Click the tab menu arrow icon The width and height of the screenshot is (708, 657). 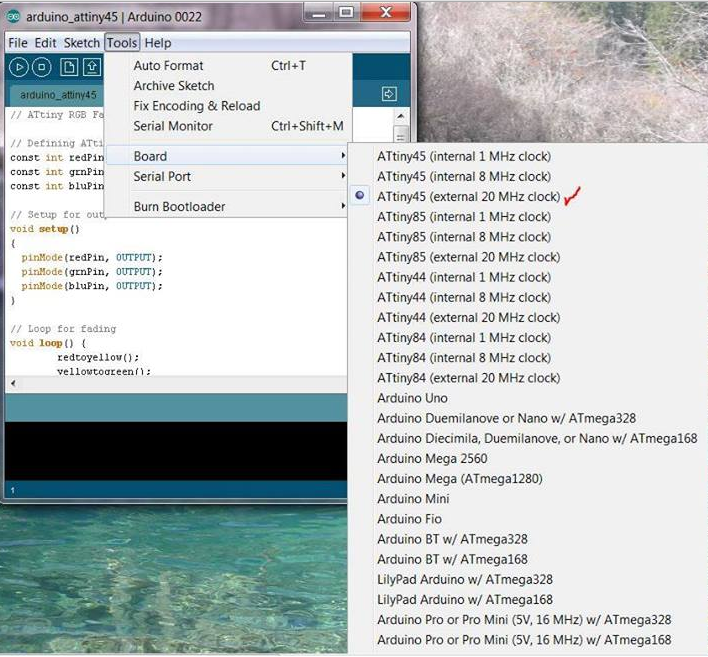click(x=389, y=94)
